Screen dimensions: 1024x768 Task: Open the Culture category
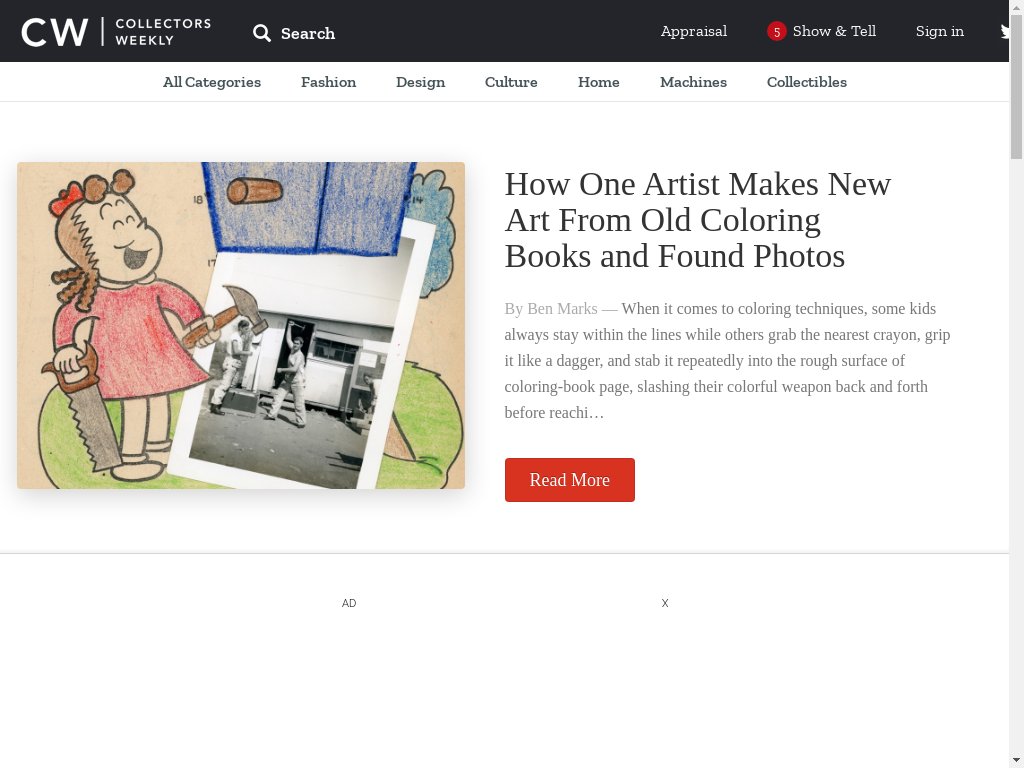(511, 82)
